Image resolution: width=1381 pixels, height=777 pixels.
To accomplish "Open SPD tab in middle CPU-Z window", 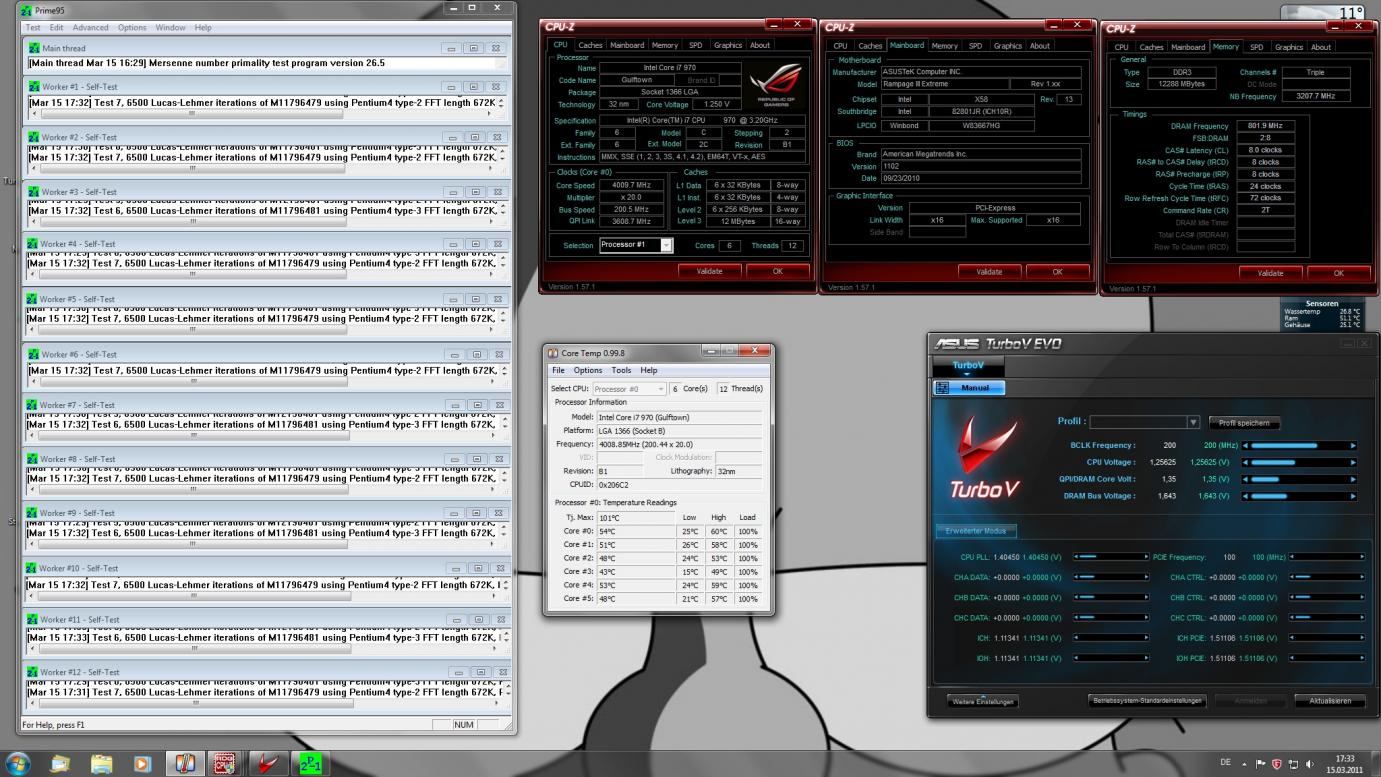I will coord(975,45).
